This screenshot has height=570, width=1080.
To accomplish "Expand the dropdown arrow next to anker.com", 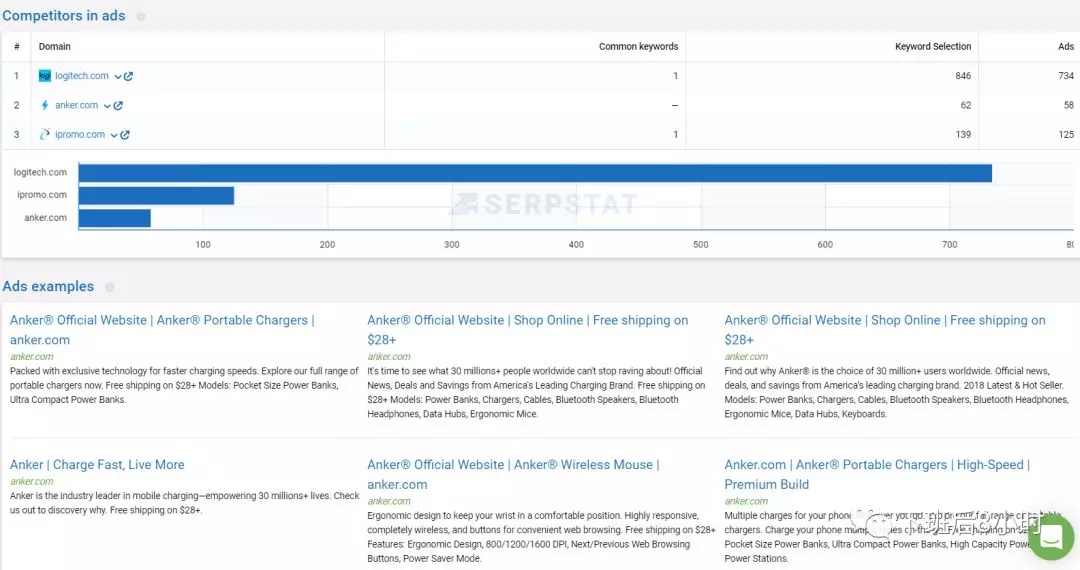I will pyautogui.click(x=107, y=105).
